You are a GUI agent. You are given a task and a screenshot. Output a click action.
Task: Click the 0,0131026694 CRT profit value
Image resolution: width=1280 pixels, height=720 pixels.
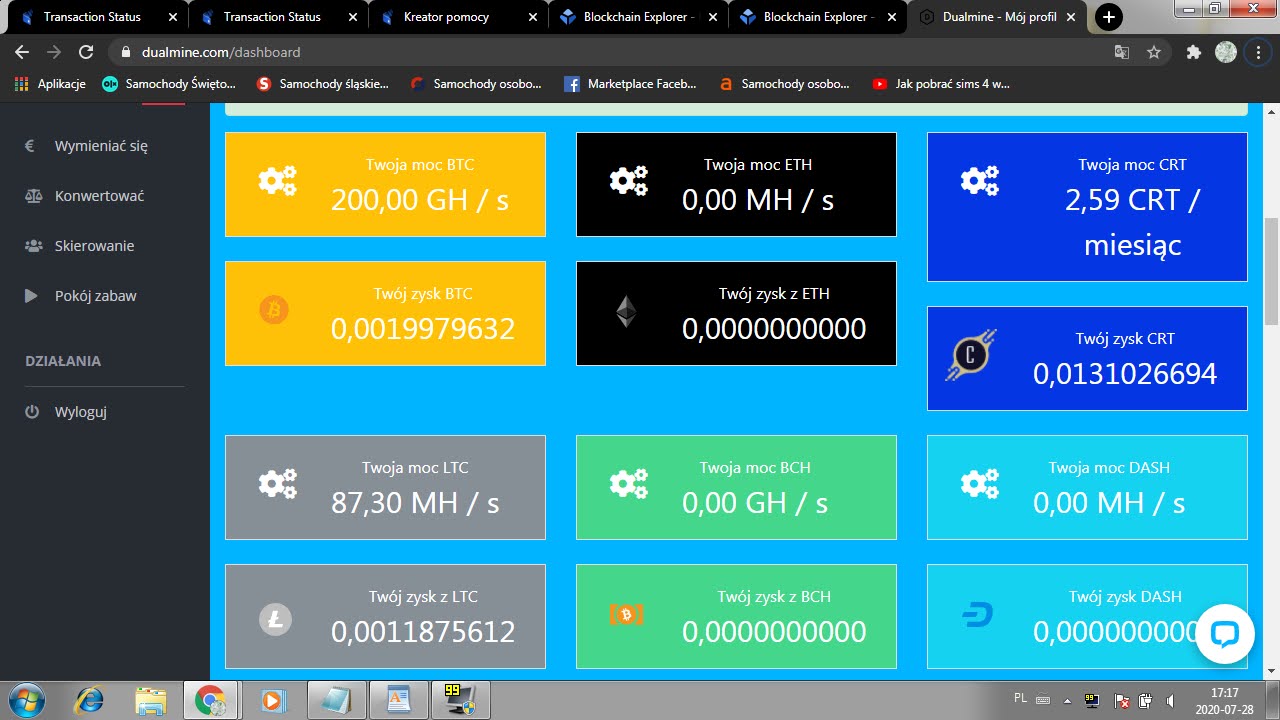[1125, 373]
